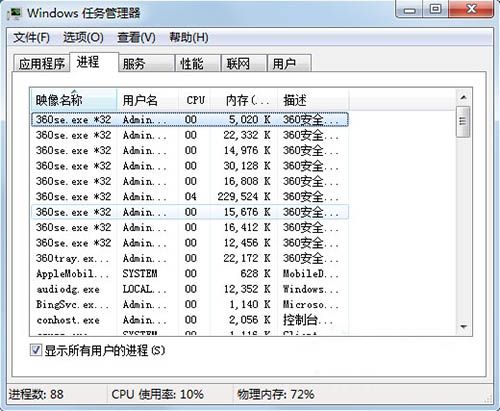
Task: Switch to the 服务 tab
Action: (147, 63)
